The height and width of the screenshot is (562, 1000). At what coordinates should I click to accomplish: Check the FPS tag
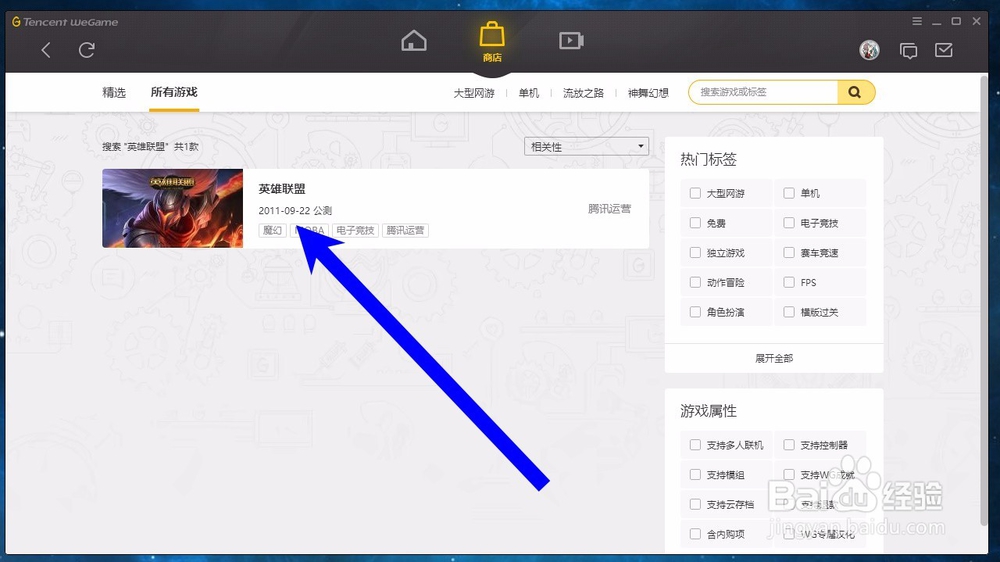789,282
